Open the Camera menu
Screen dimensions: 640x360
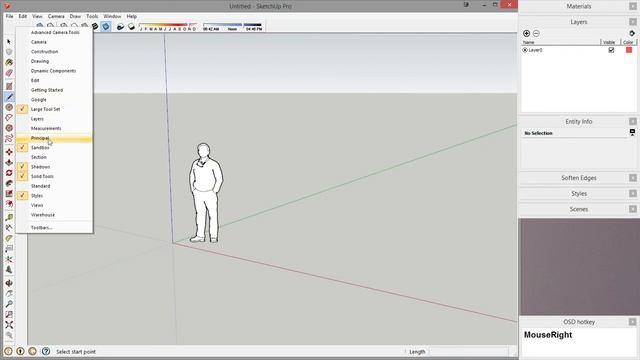(56, 16)
